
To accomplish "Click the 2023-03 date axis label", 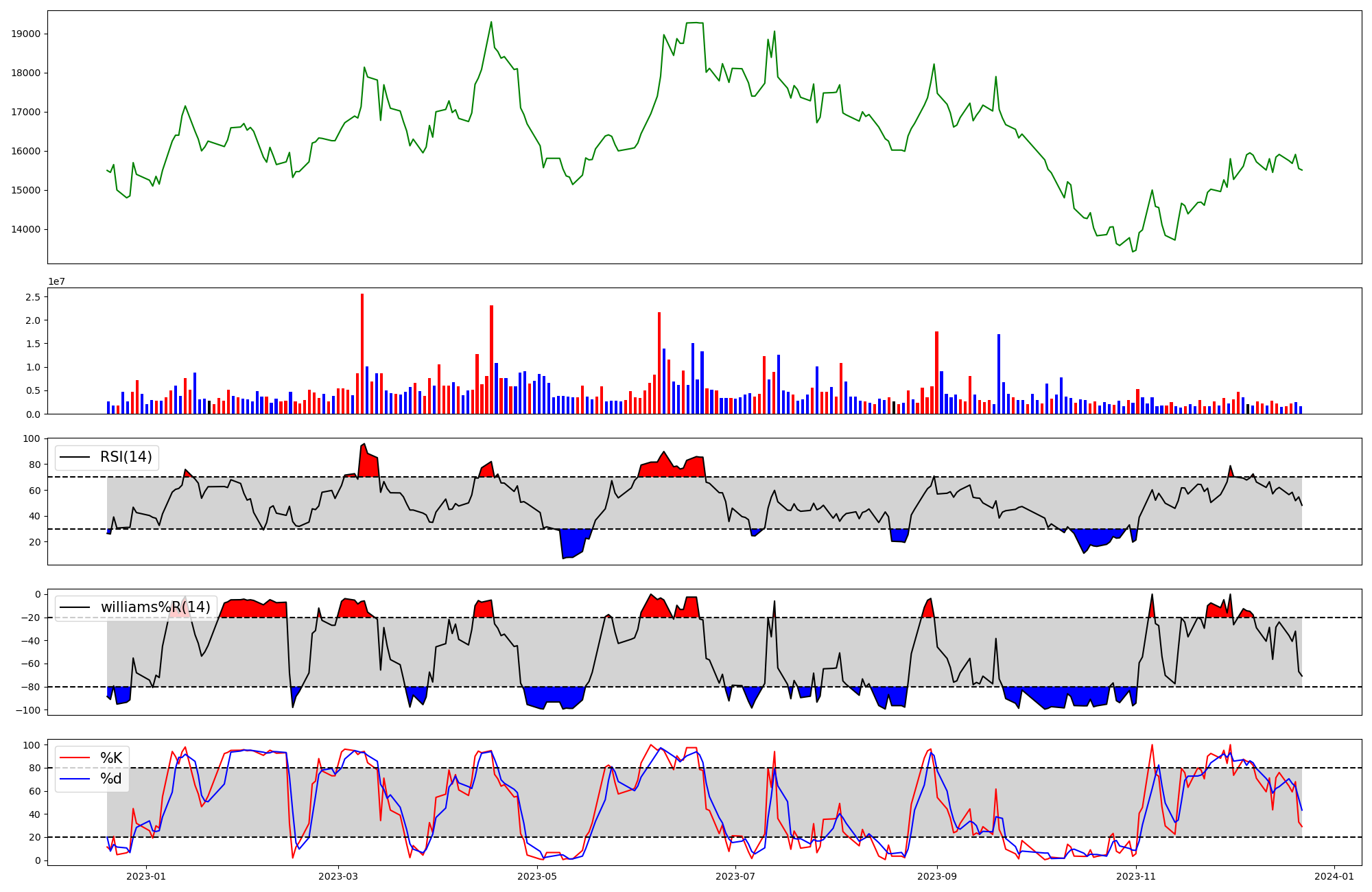I will tap(338, 876).
